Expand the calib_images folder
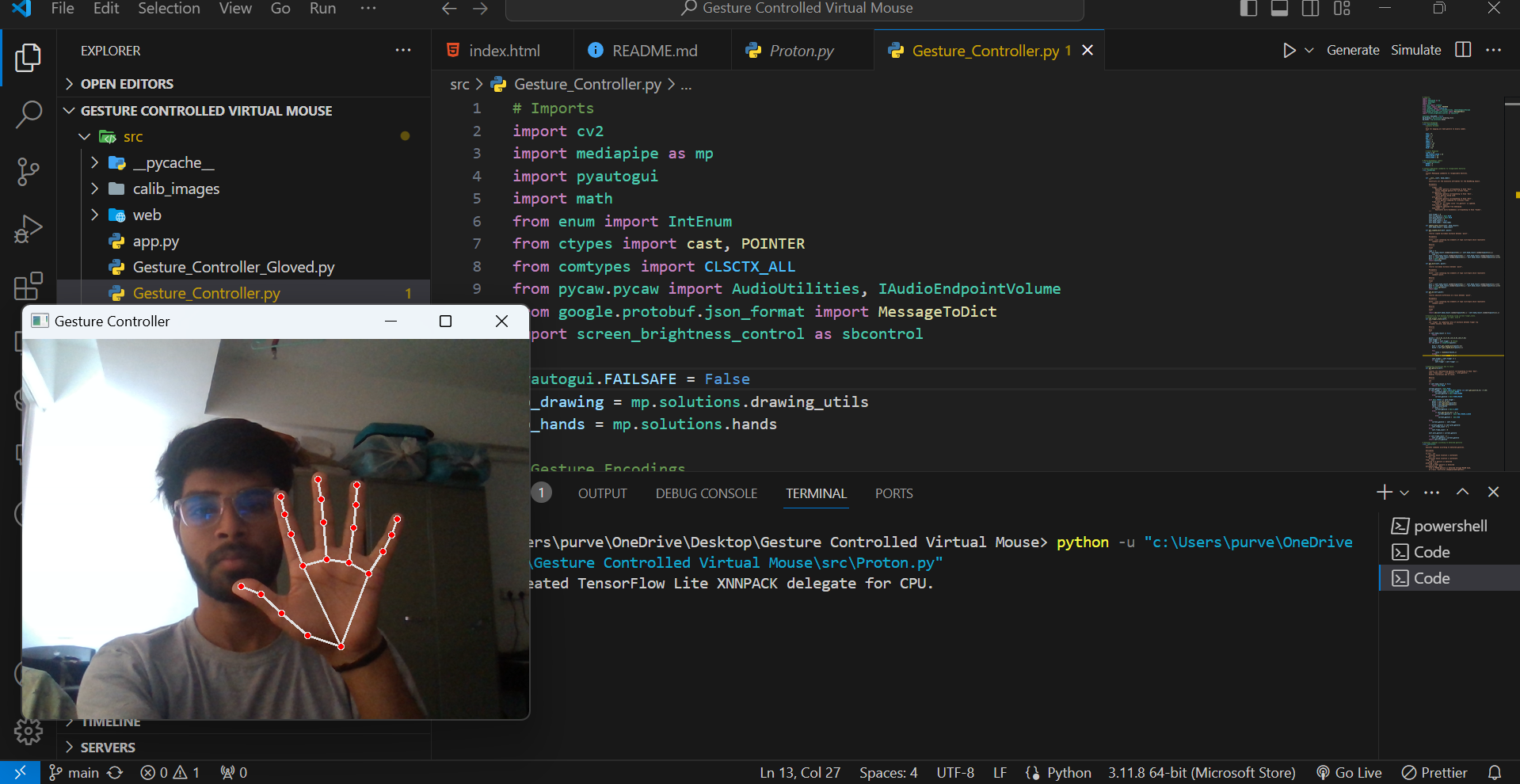 coord(176,188)
